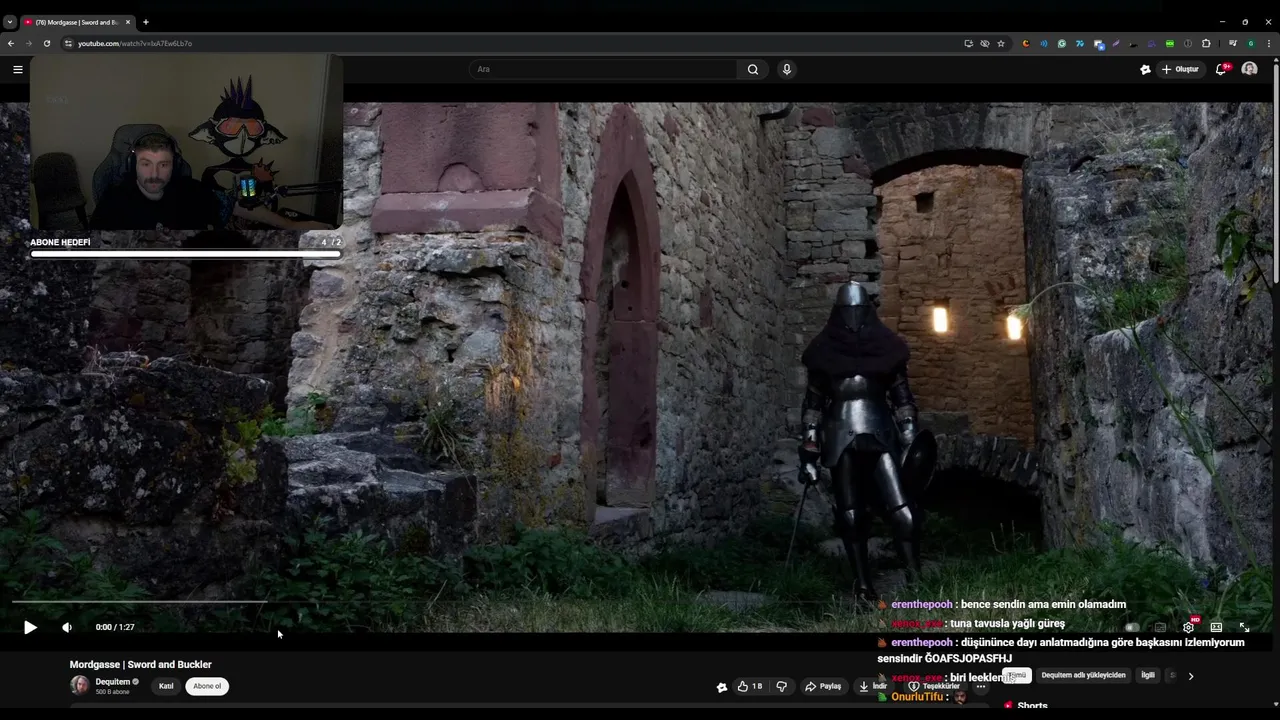Click the Shorts section heading

pyautogui.click(x=1032, y=706)
